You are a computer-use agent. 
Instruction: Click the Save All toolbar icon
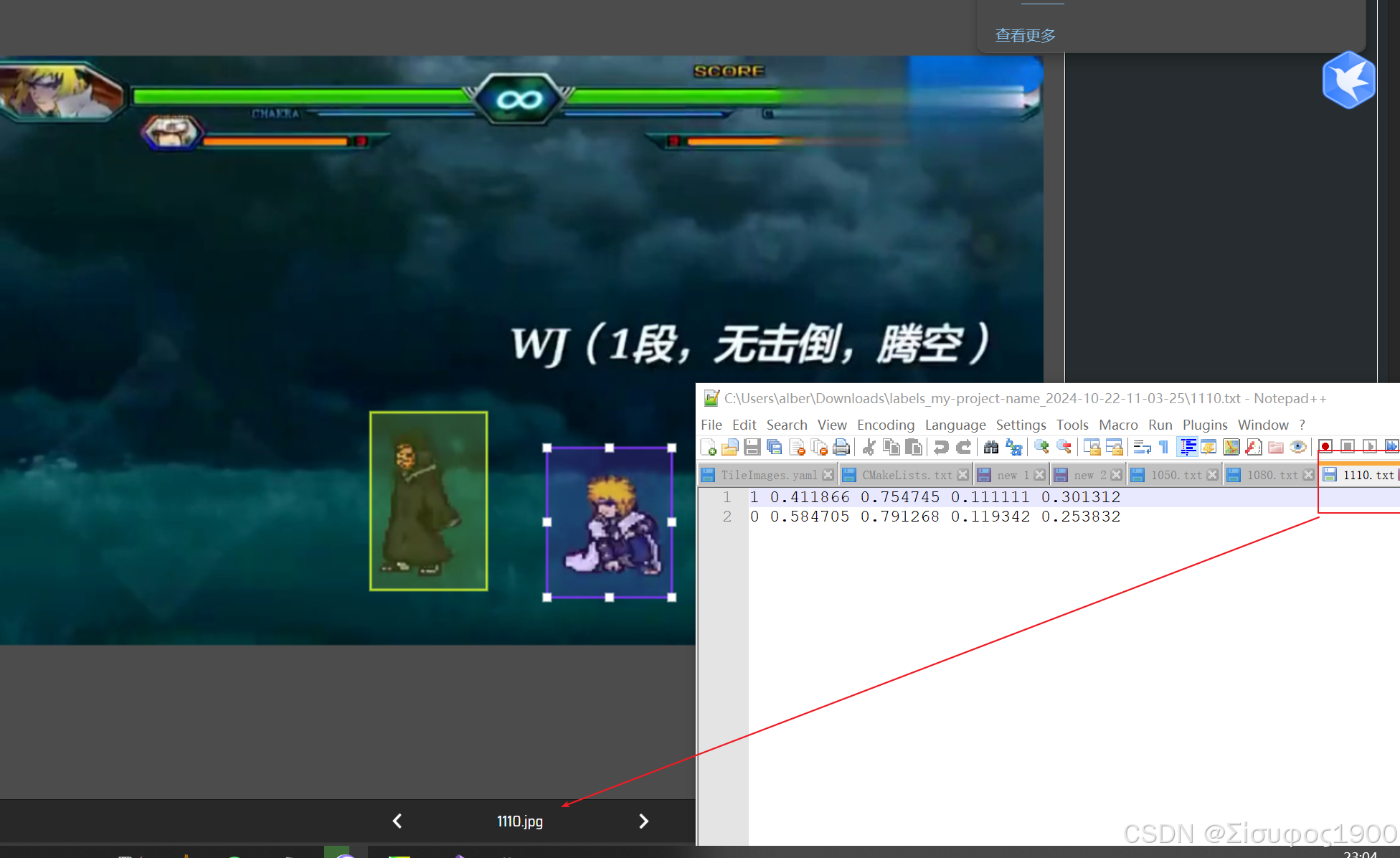774,448
